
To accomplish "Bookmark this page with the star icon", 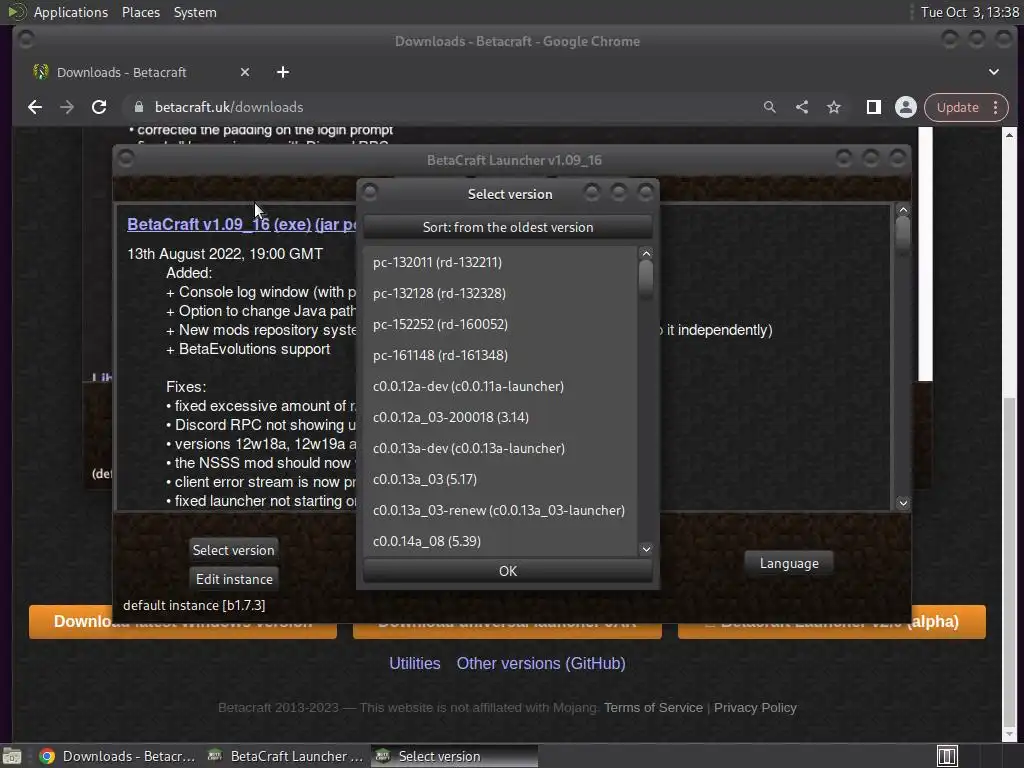I will point(834,107).
